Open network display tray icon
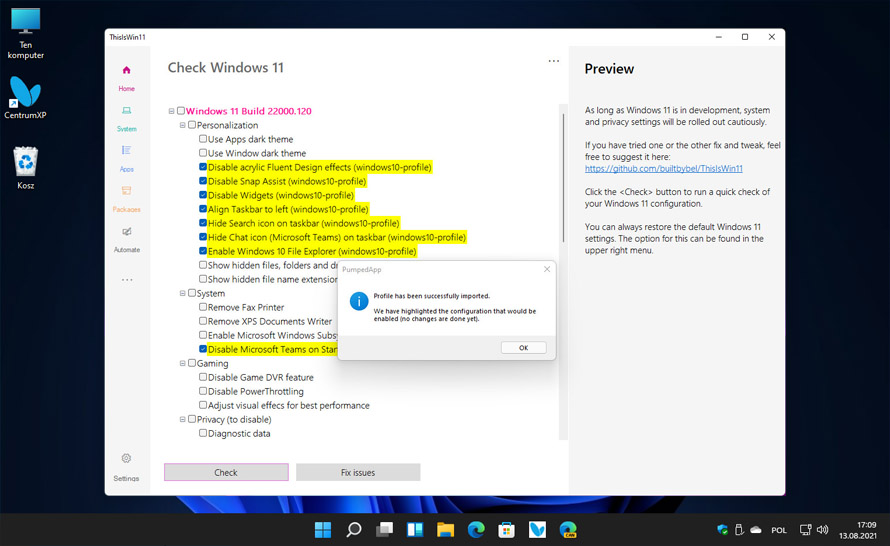The height and width of the screenshot is (546, 890). point(805,530)
